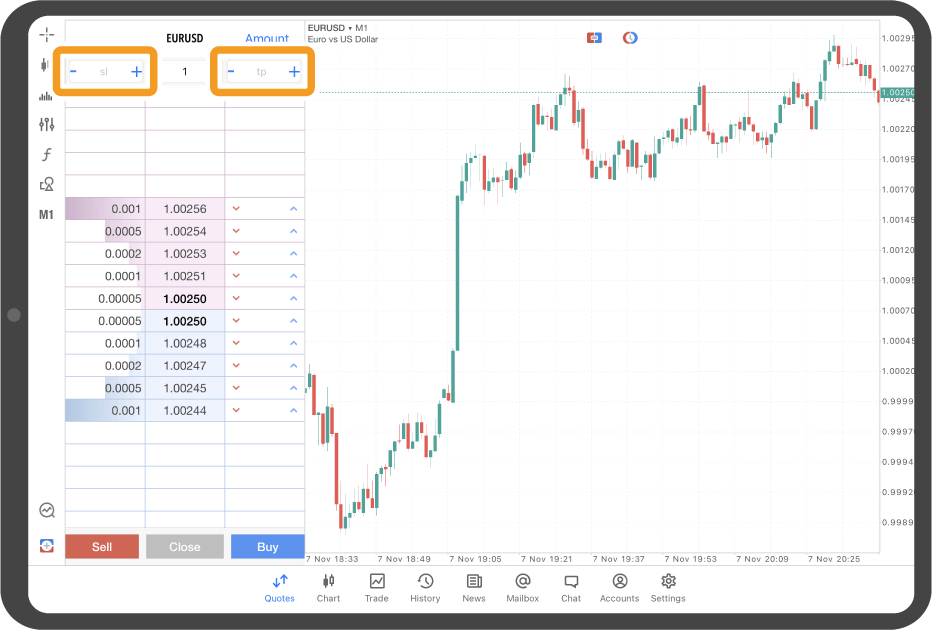Open the indicators f icon

pyautogui.click(x=46, y=155)
